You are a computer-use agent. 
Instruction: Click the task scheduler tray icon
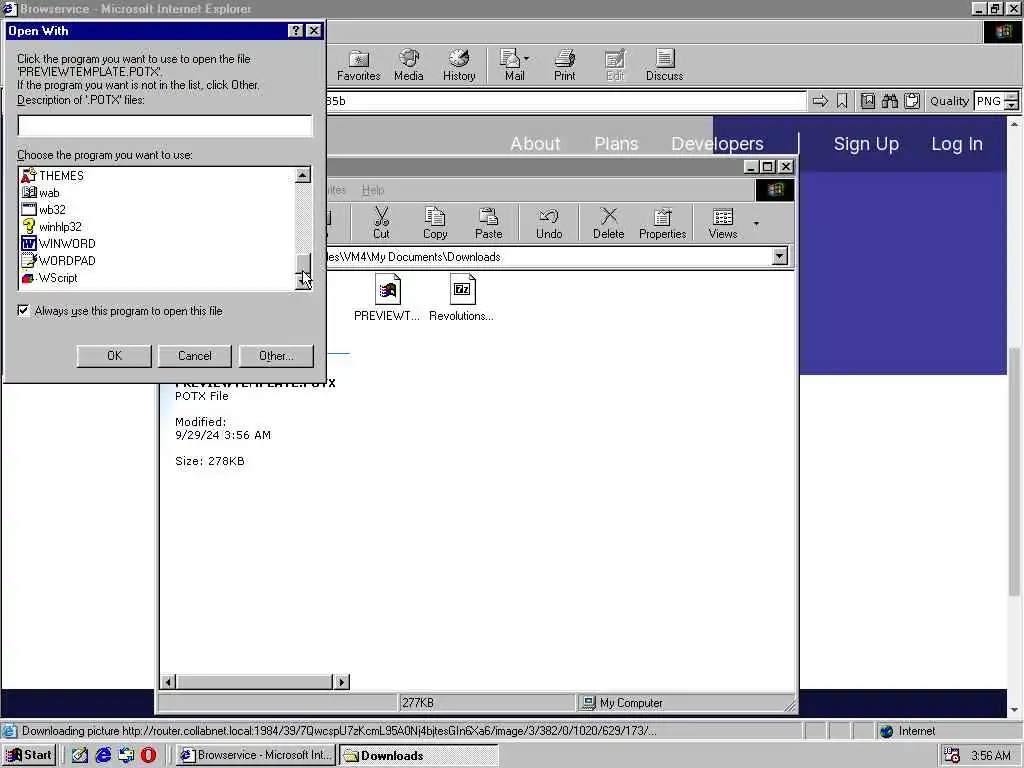click(x=952, y=756)
